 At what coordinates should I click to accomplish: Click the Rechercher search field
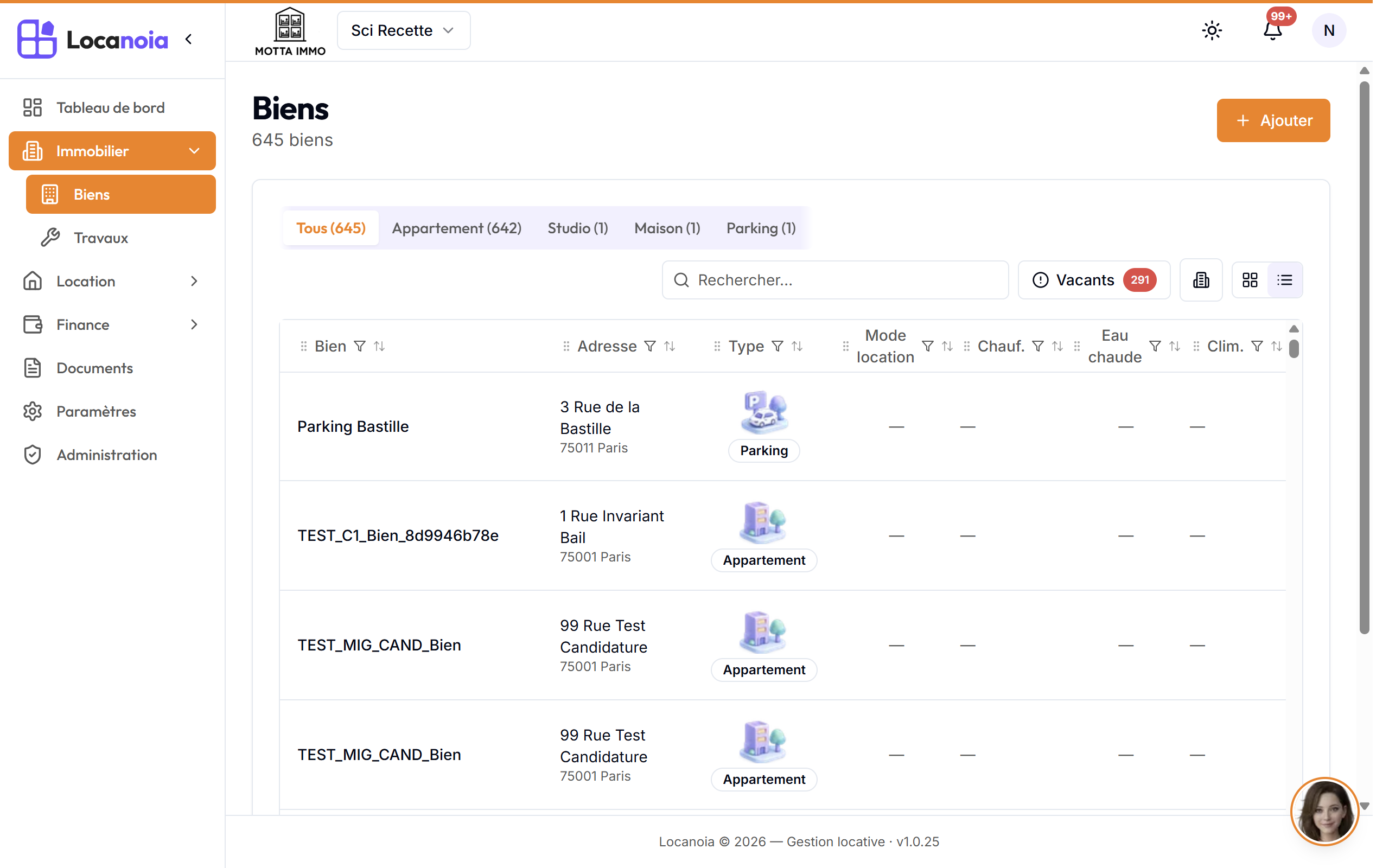click(835, 280)
